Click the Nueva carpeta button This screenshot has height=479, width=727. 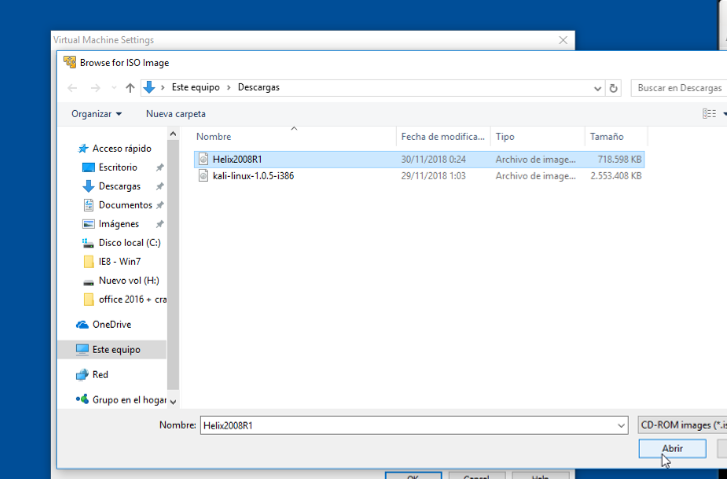click(176, 114)
